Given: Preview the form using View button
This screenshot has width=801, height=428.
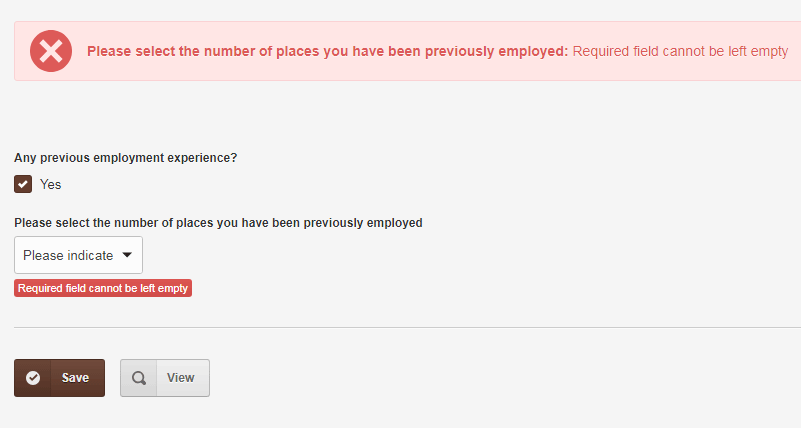Looking at the screenshot, I should pyautogui.click(x=164, y=378).
